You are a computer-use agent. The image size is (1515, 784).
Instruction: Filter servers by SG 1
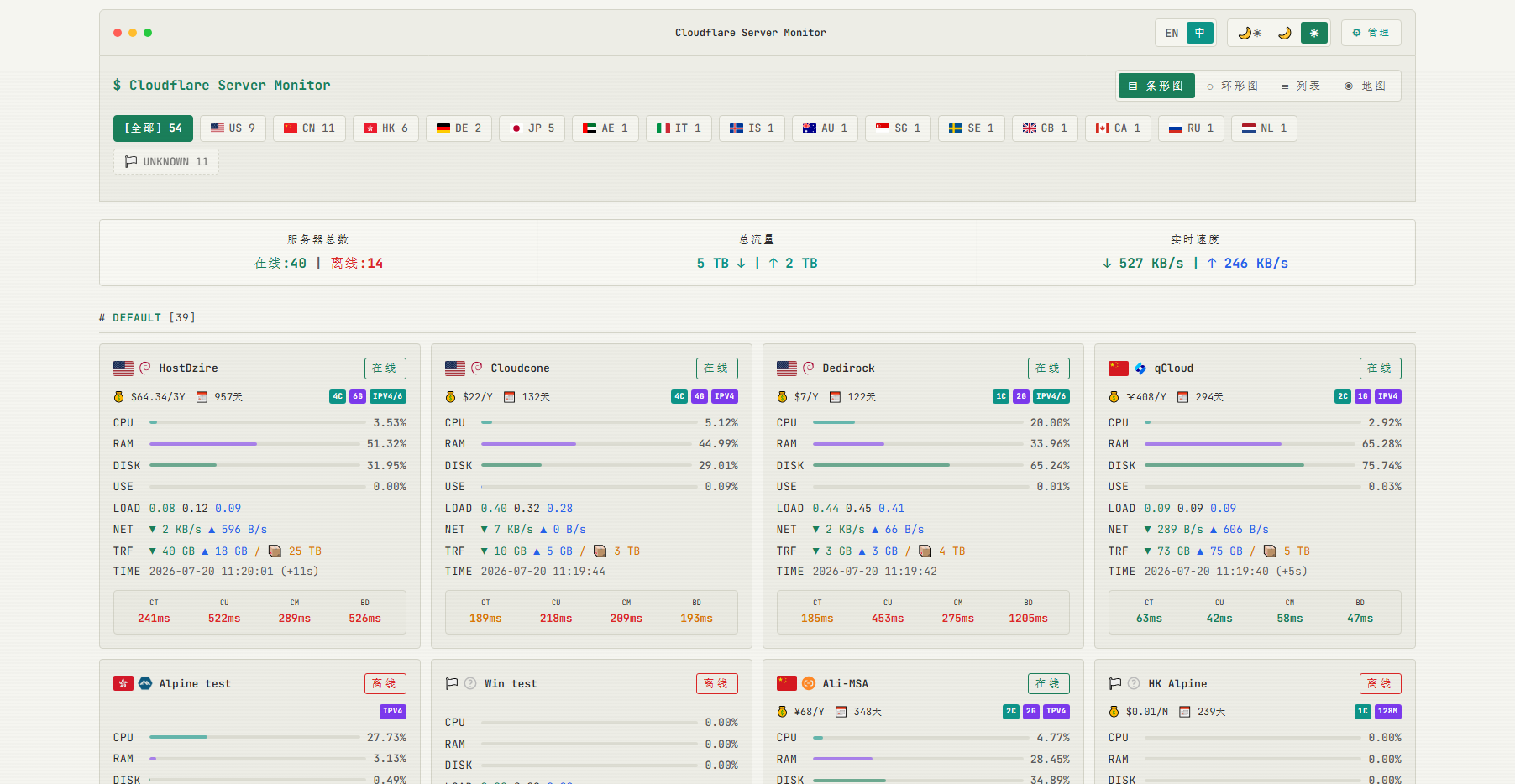[898, 128]
